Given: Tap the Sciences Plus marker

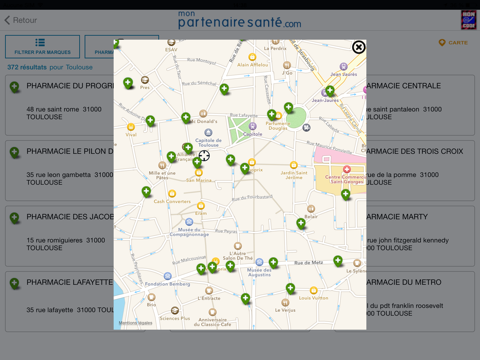Looking at the screenshot, I should pyautogui.click(x=175, y=311).
